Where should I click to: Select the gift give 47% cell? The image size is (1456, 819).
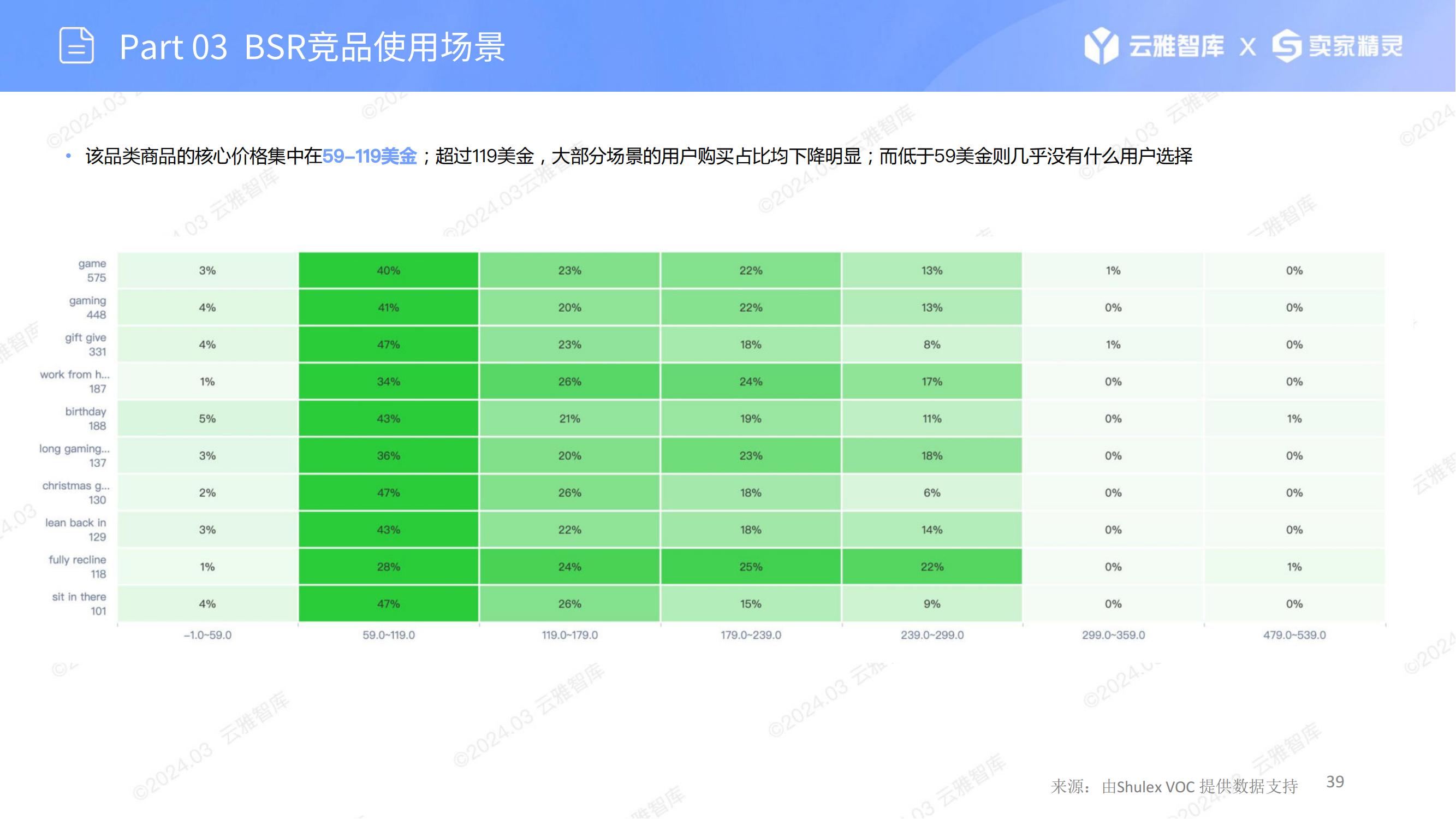(x=388, y=344)
